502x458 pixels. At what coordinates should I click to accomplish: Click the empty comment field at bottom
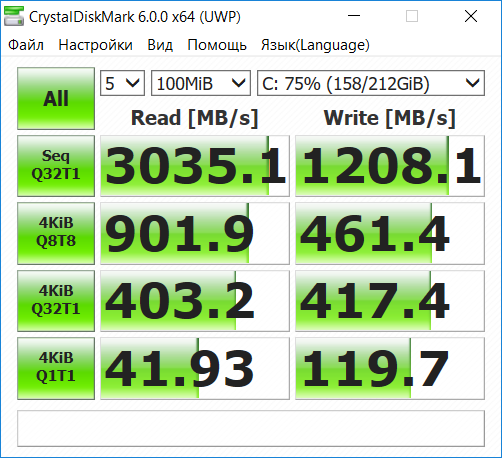[x=251, y=428]
